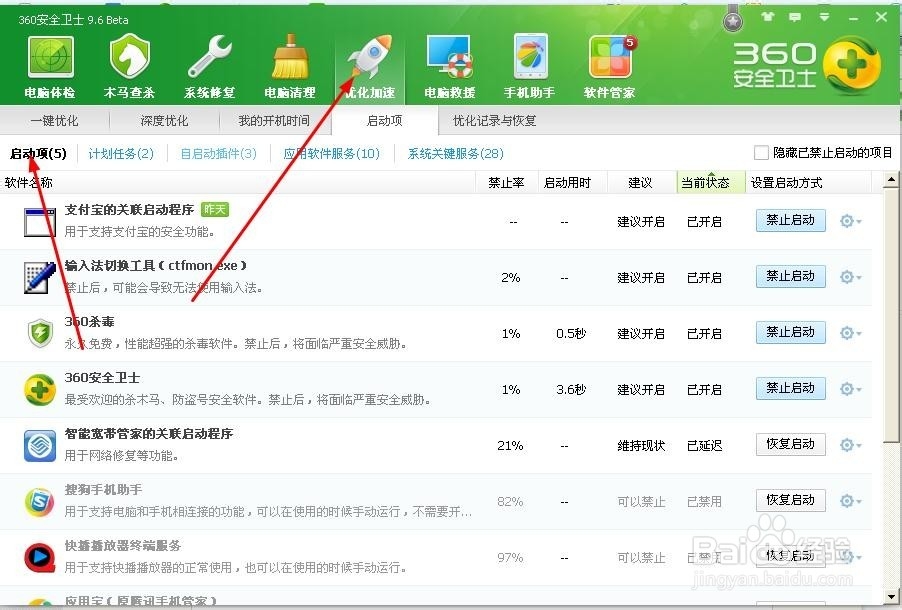The image size is (902, 610).
Task: Switch to 一键优化 tab
Action: (x=55, y=121)
